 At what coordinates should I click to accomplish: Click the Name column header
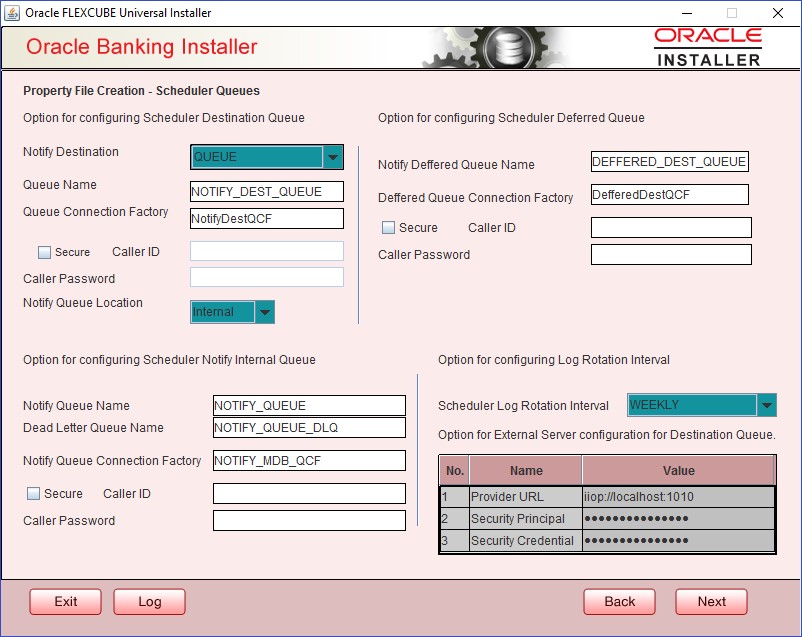click(526, 471)
